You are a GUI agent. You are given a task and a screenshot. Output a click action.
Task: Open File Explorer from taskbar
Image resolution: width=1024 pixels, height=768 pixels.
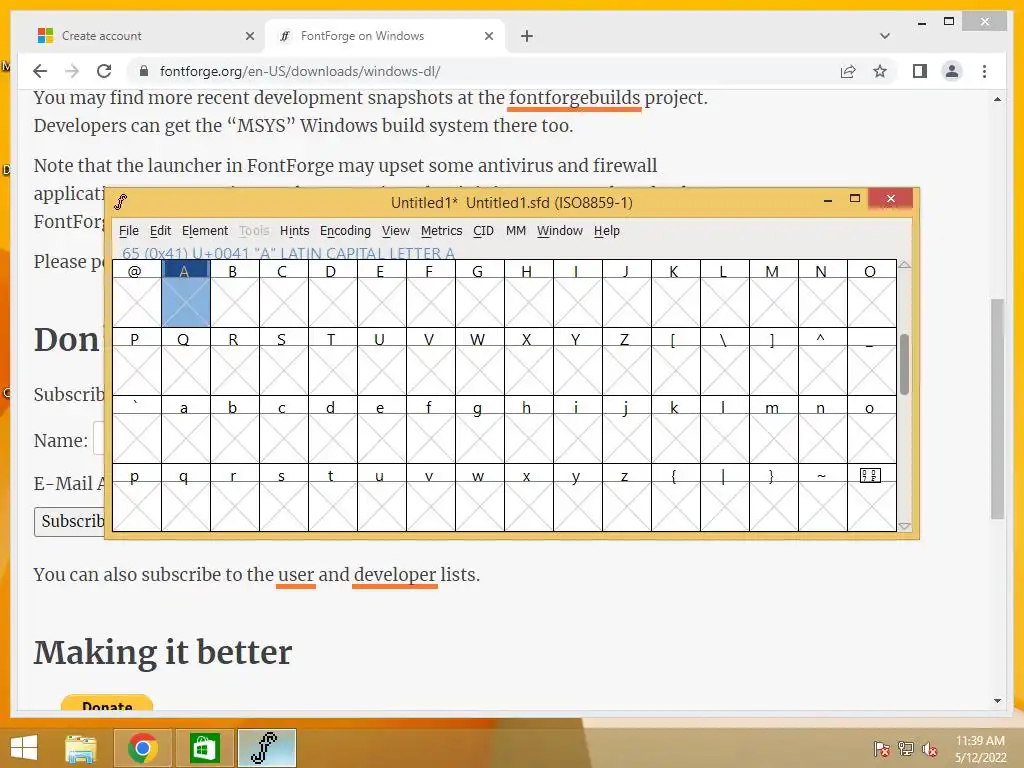[81, 748]
